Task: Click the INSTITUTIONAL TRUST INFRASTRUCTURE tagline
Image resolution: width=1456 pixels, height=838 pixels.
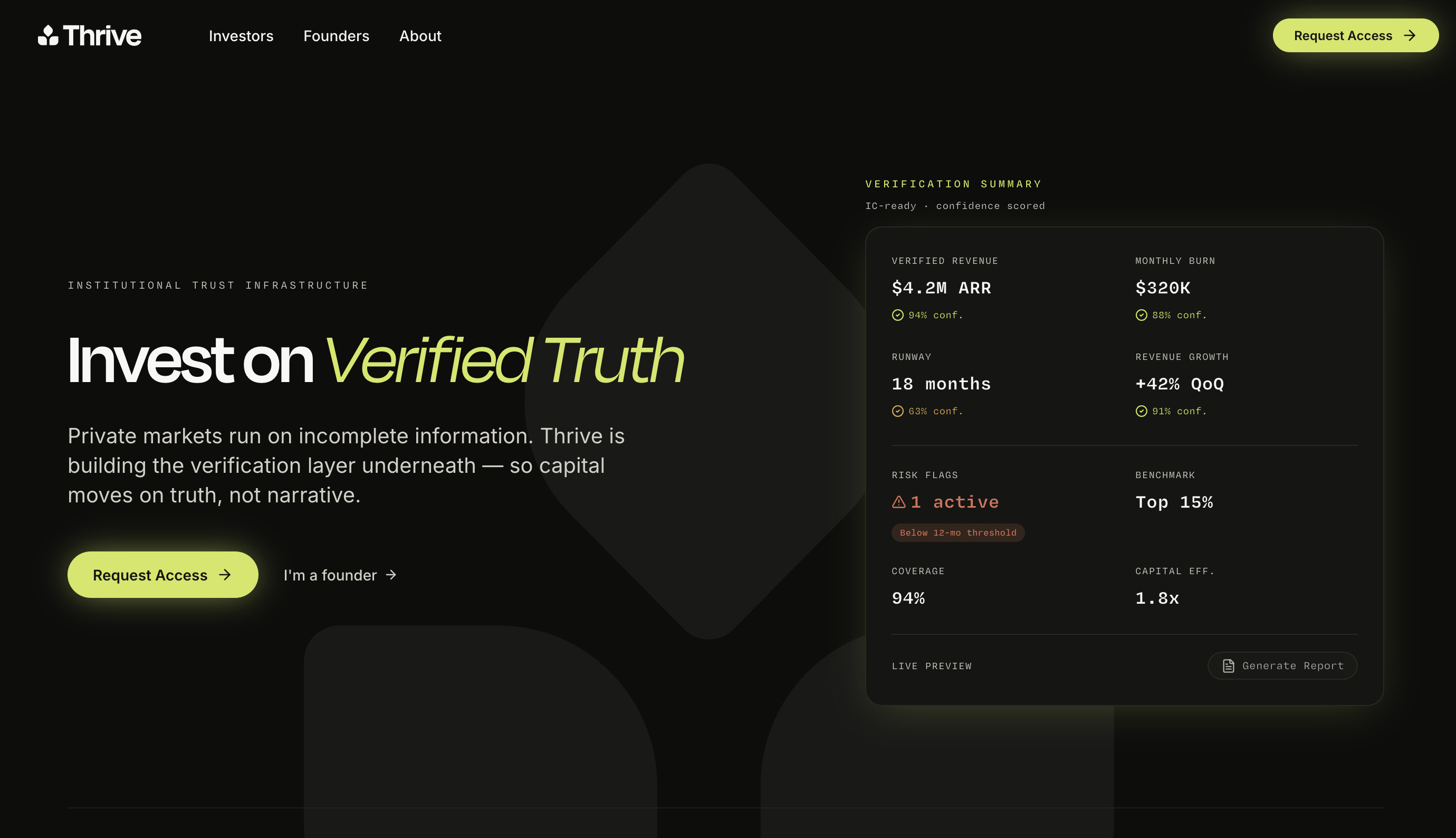Action: pyautogui.click(x=218, y=285)
